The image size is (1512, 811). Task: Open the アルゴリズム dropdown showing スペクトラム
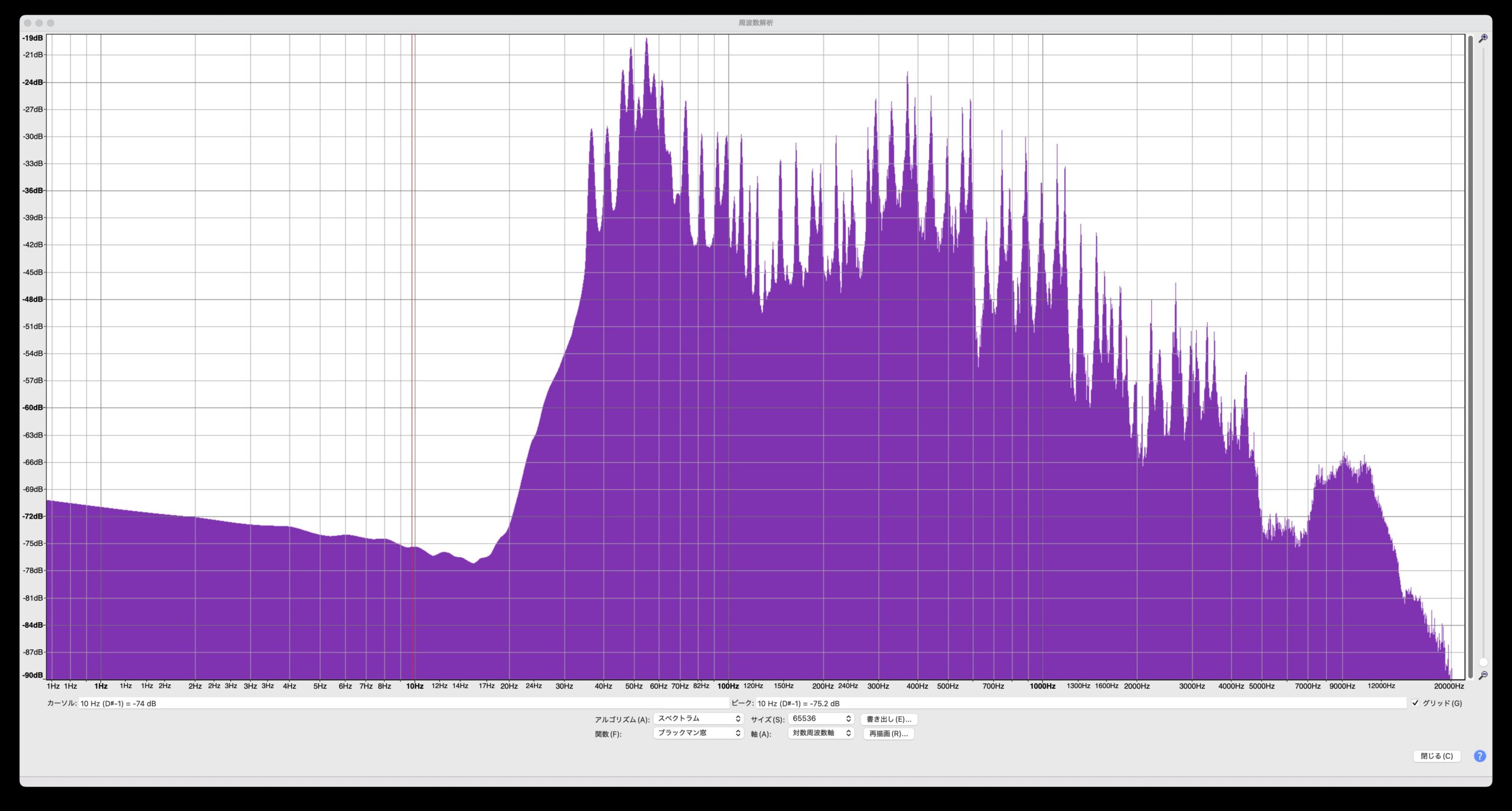click(x=698, y=718)
